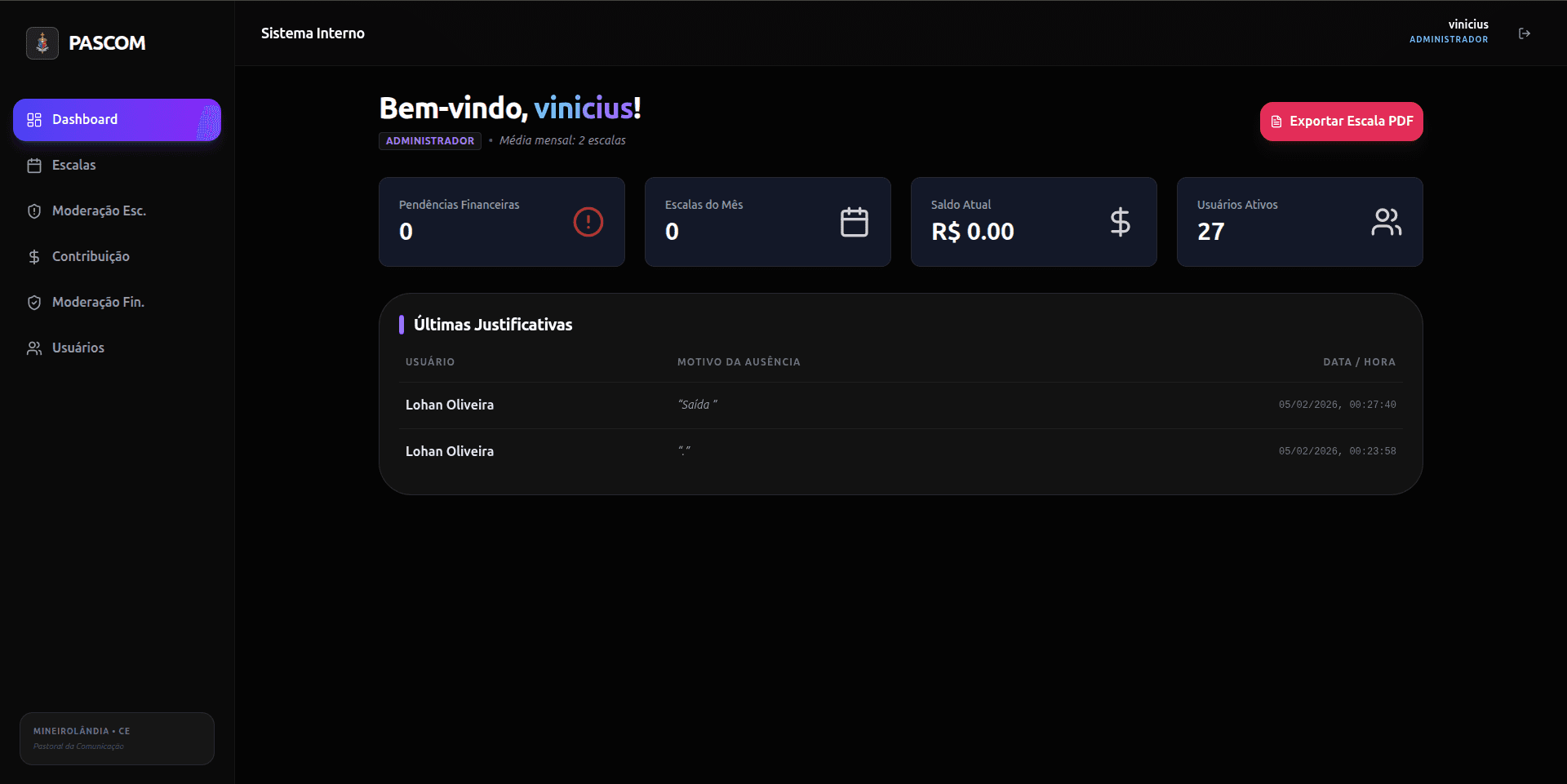
Task: Open Moderação Fin. section
Action: coord(117,303)
